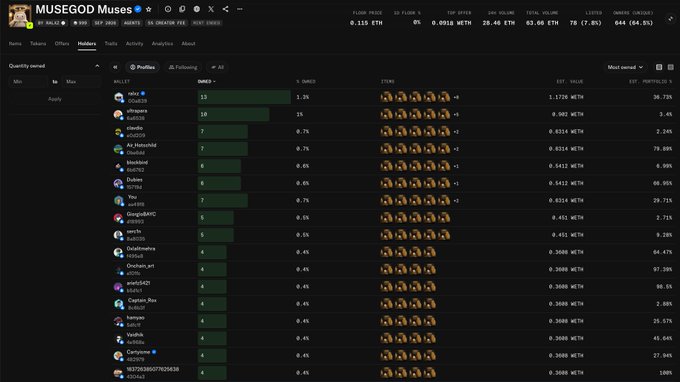Share the MUSEGOD Muses collection
The width and height of the screenshot is (680, 382).
226,9
